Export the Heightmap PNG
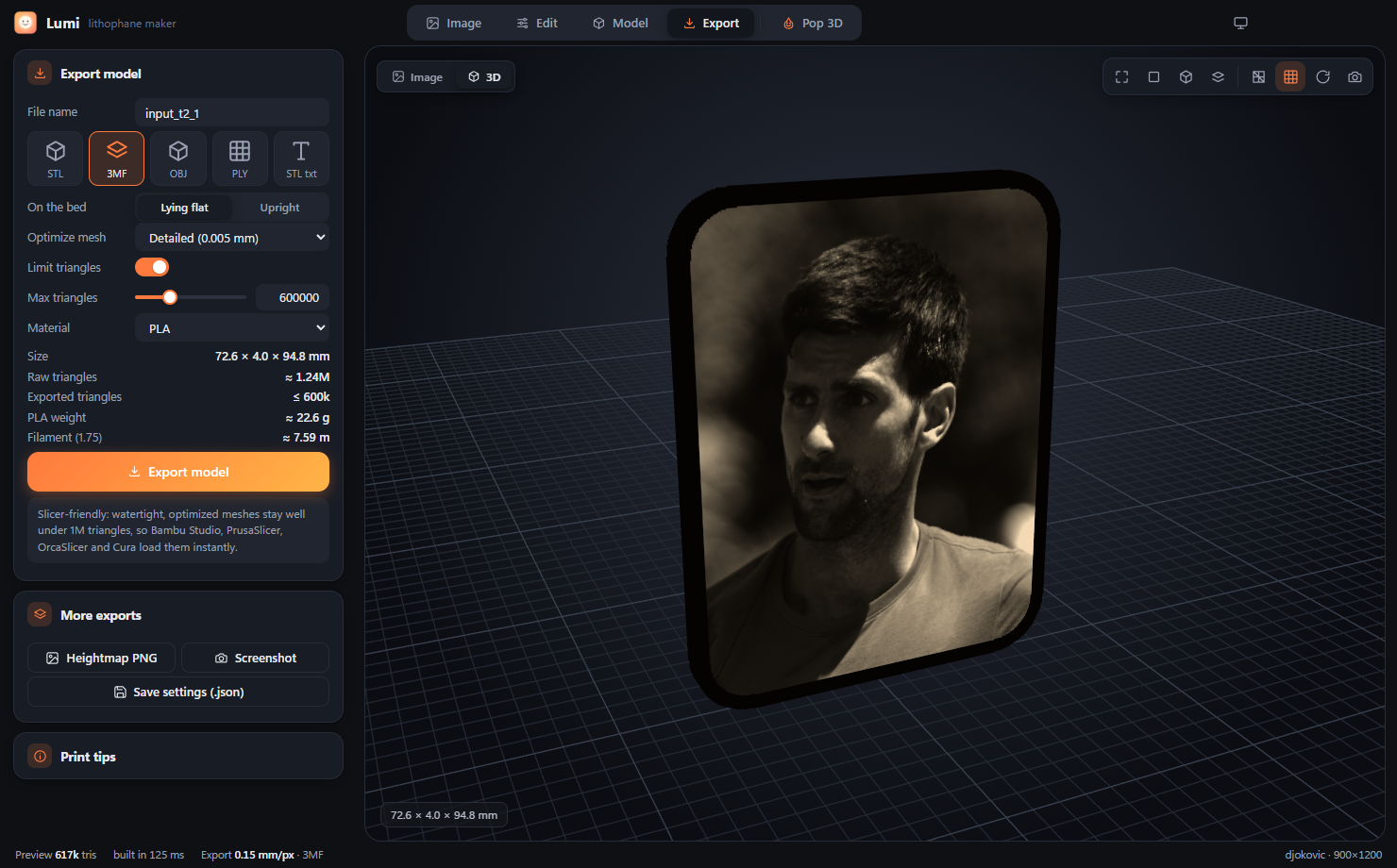 pyautogui.click(x=101, y=658)
